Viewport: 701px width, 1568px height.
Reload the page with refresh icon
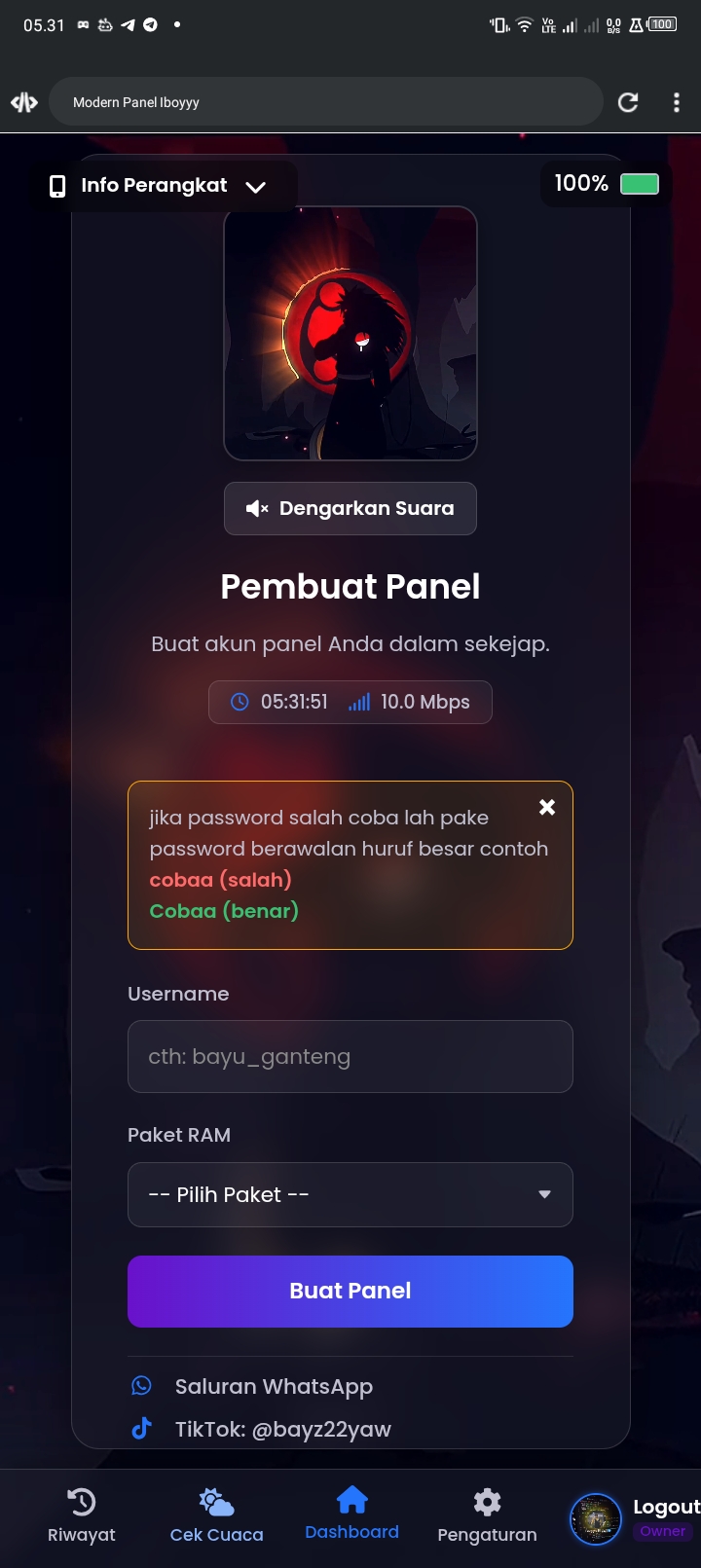click(x=628, y=102)
